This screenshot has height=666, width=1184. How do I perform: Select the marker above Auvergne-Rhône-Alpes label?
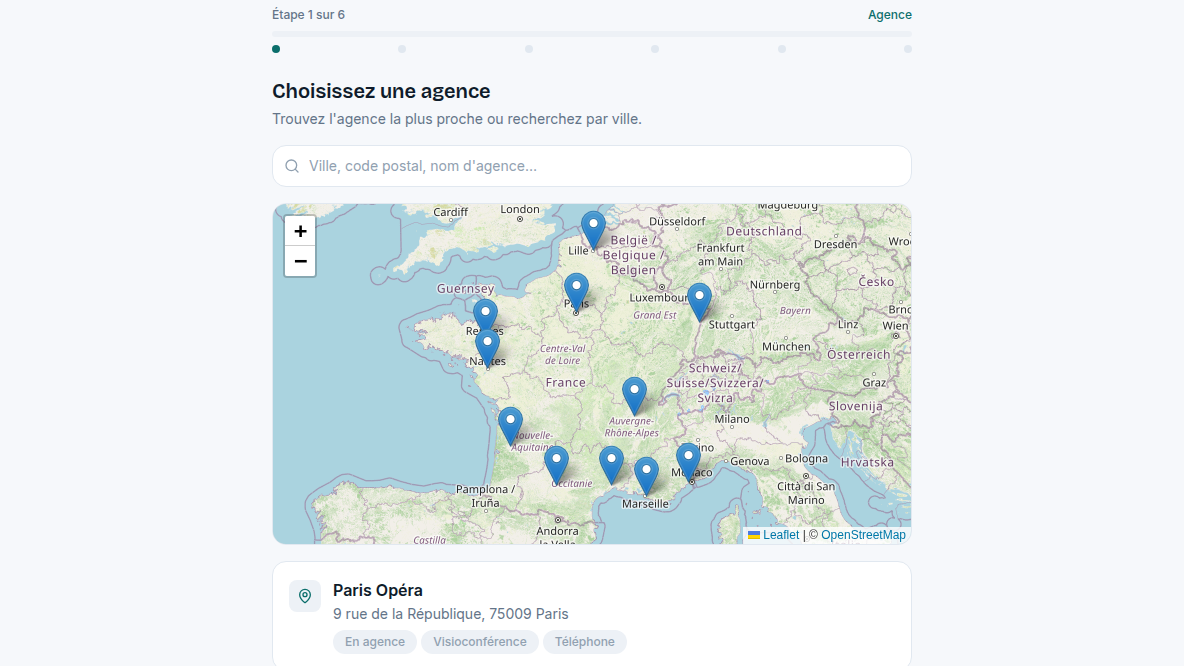pos(634,396)
